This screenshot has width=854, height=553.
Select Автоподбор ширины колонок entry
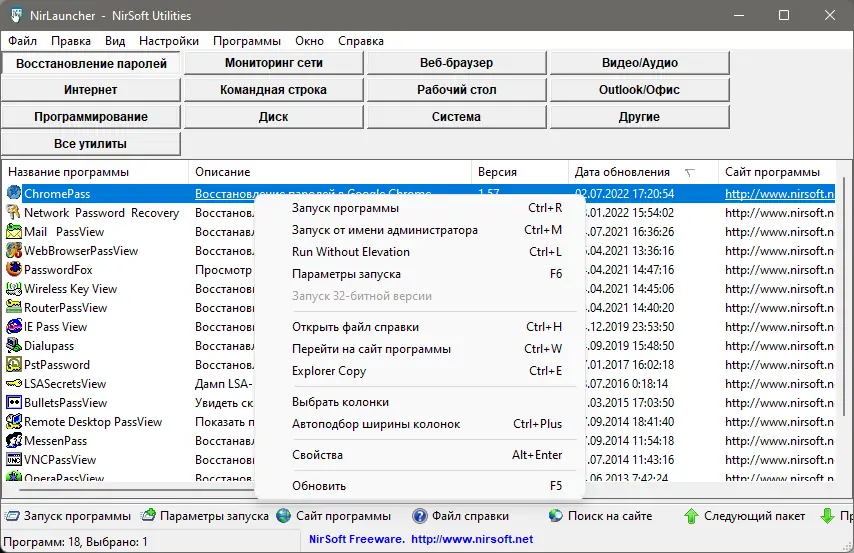[419, 424]
